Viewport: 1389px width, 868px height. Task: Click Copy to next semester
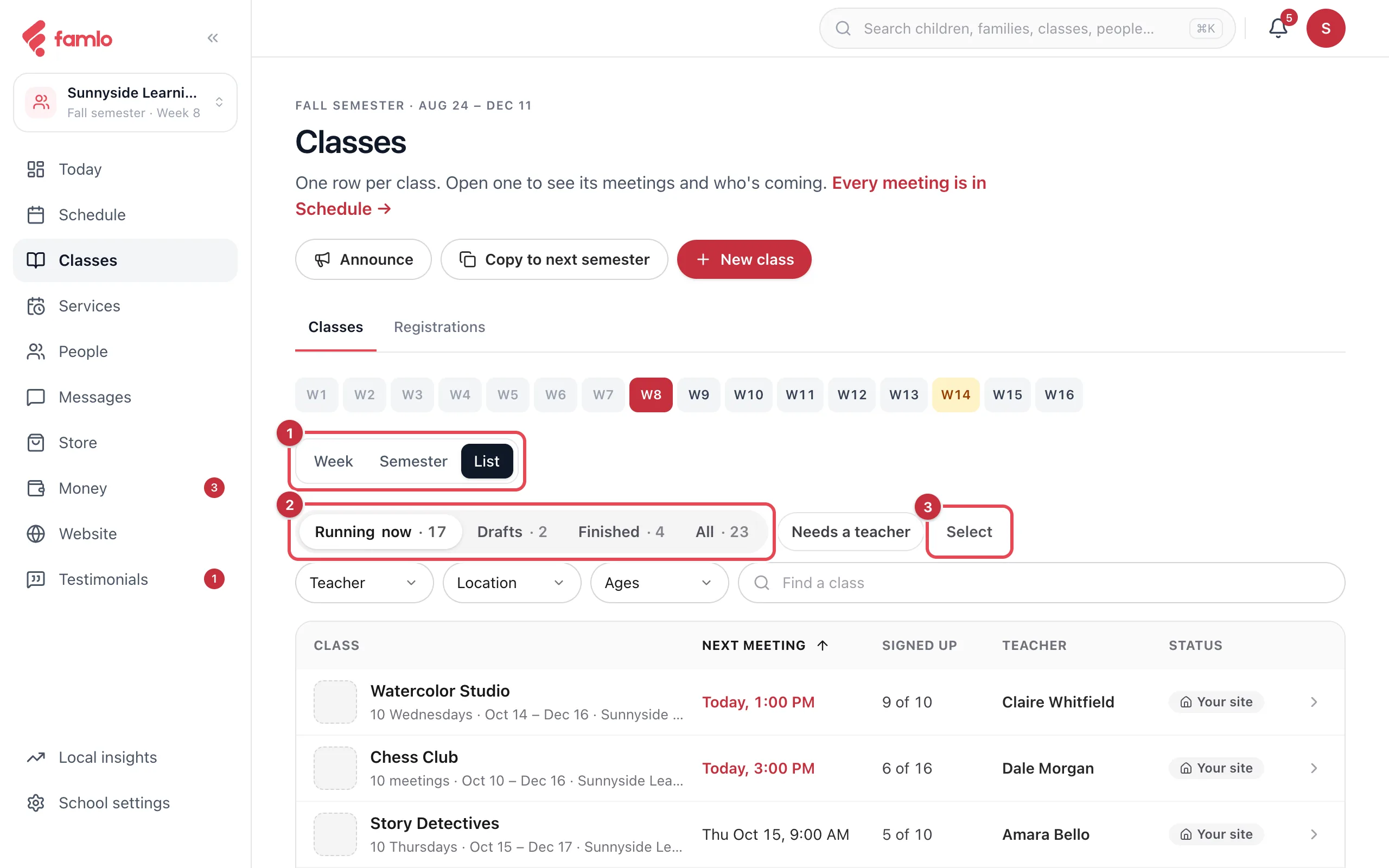554,259
